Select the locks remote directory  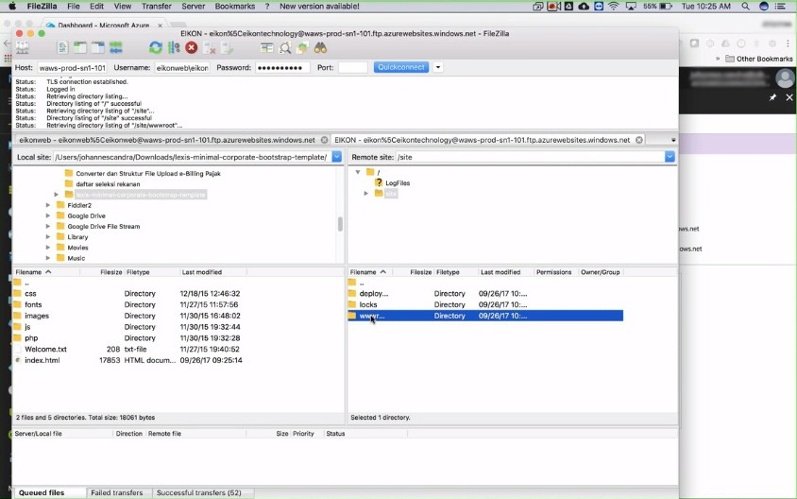369,305
